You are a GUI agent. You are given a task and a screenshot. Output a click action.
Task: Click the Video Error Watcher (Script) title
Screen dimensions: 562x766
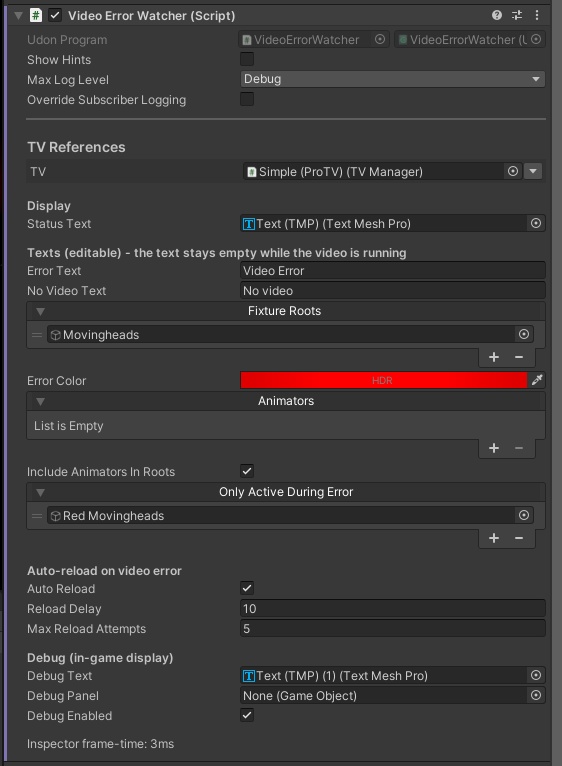[x=151, y=16]
